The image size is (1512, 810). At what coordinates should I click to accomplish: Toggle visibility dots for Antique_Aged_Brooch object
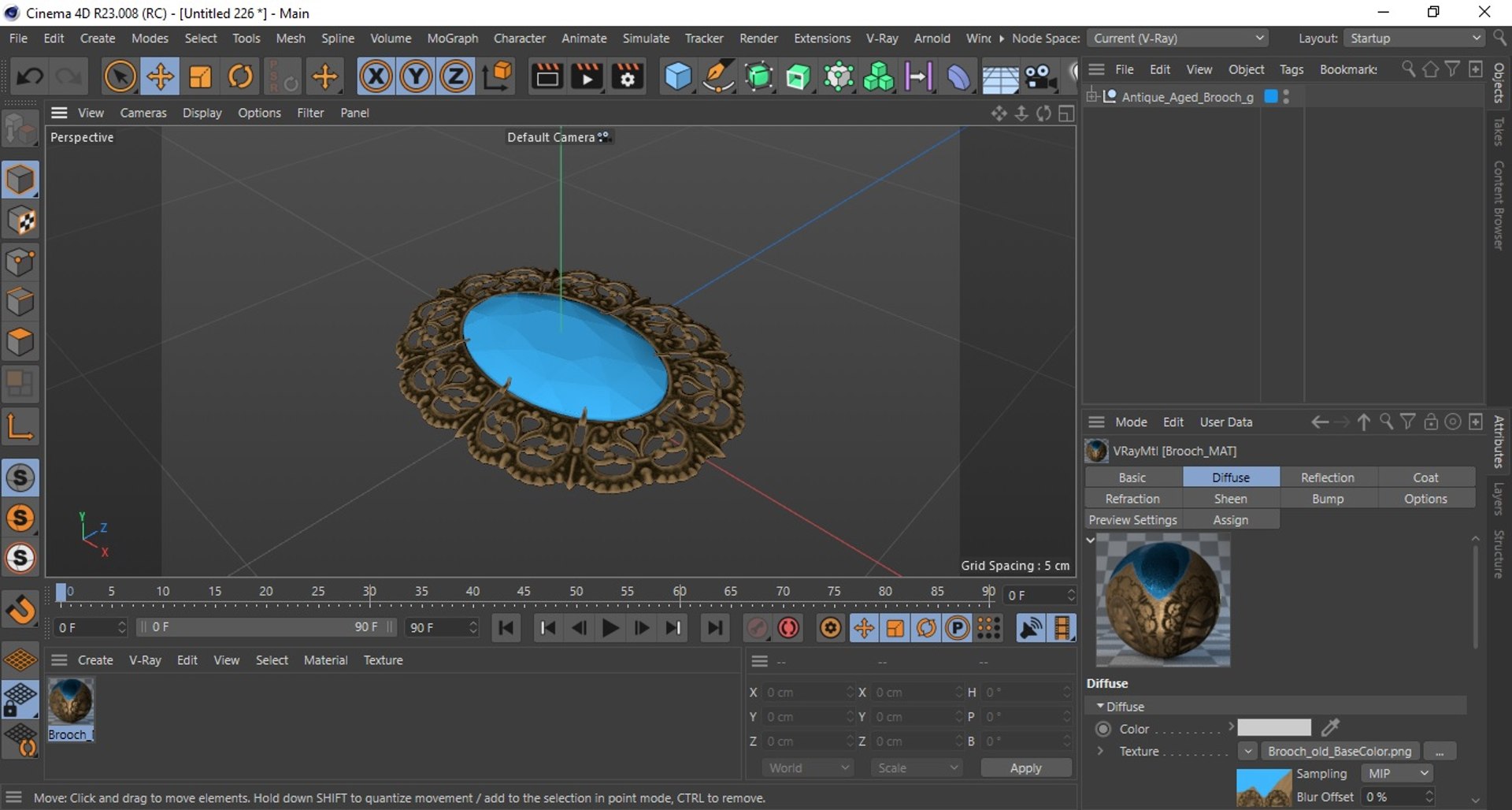1286,96
